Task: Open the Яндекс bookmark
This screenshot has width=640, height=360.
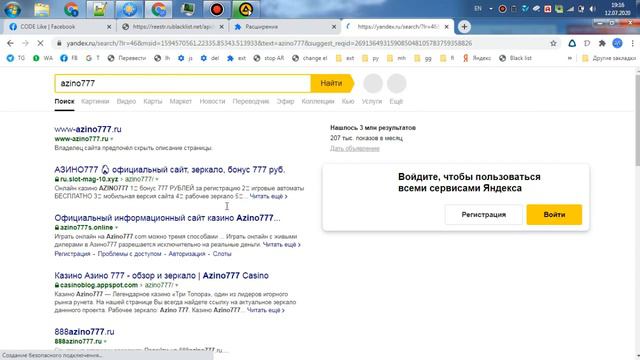Action: point(477,58)
